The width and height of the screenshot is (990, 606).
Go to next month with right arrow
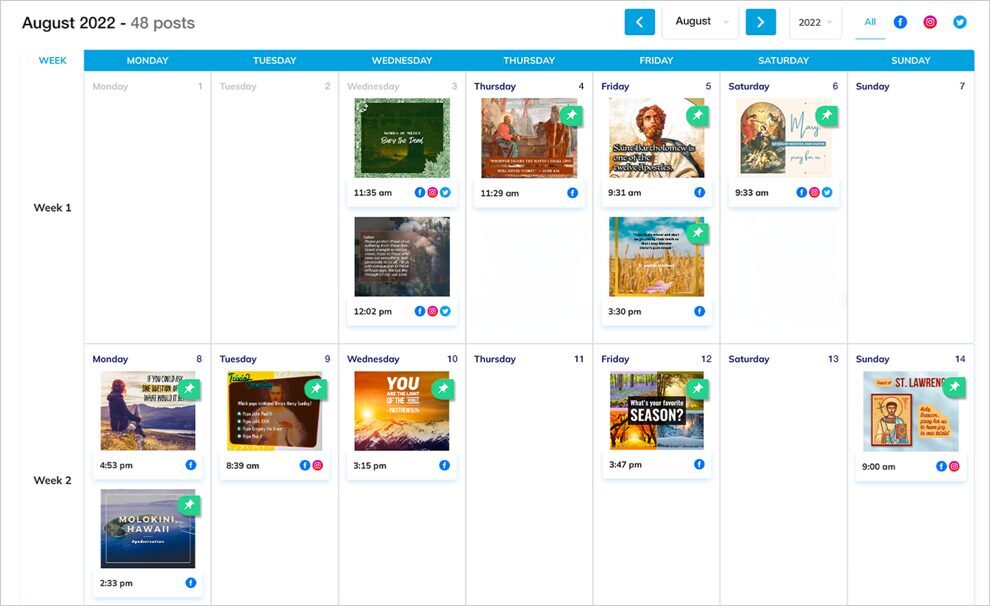coord(760,22)
